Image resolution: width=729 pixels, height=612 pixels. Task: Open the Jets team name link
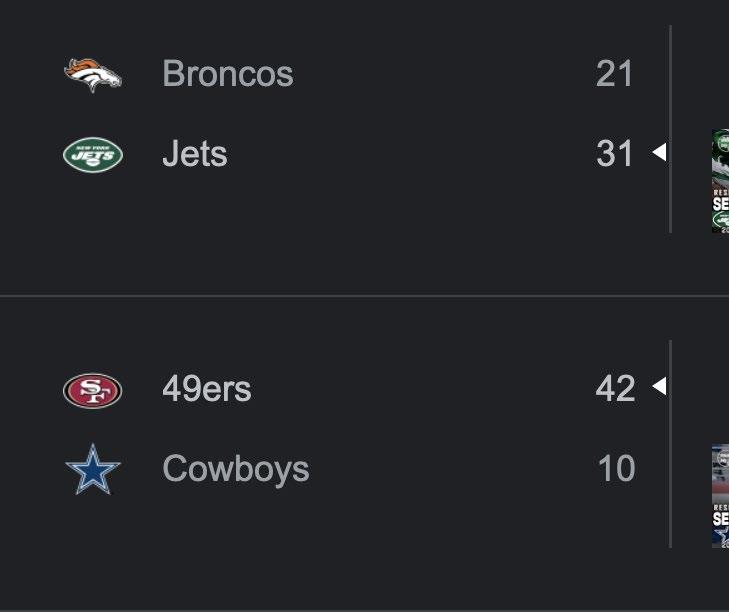[194, 154]
